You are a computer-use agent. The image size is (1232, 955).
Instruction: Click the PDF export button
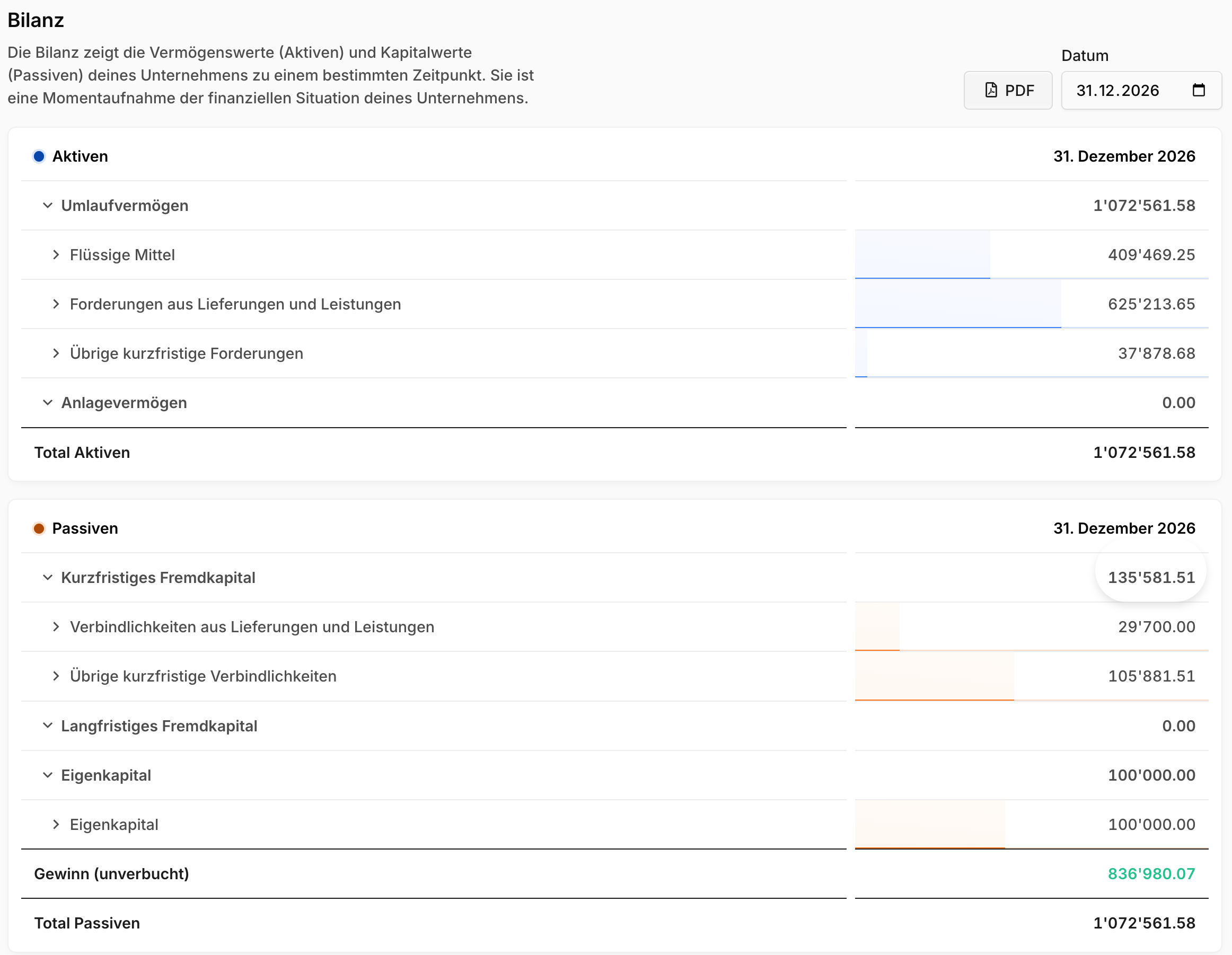click(x=1007, y=90)
